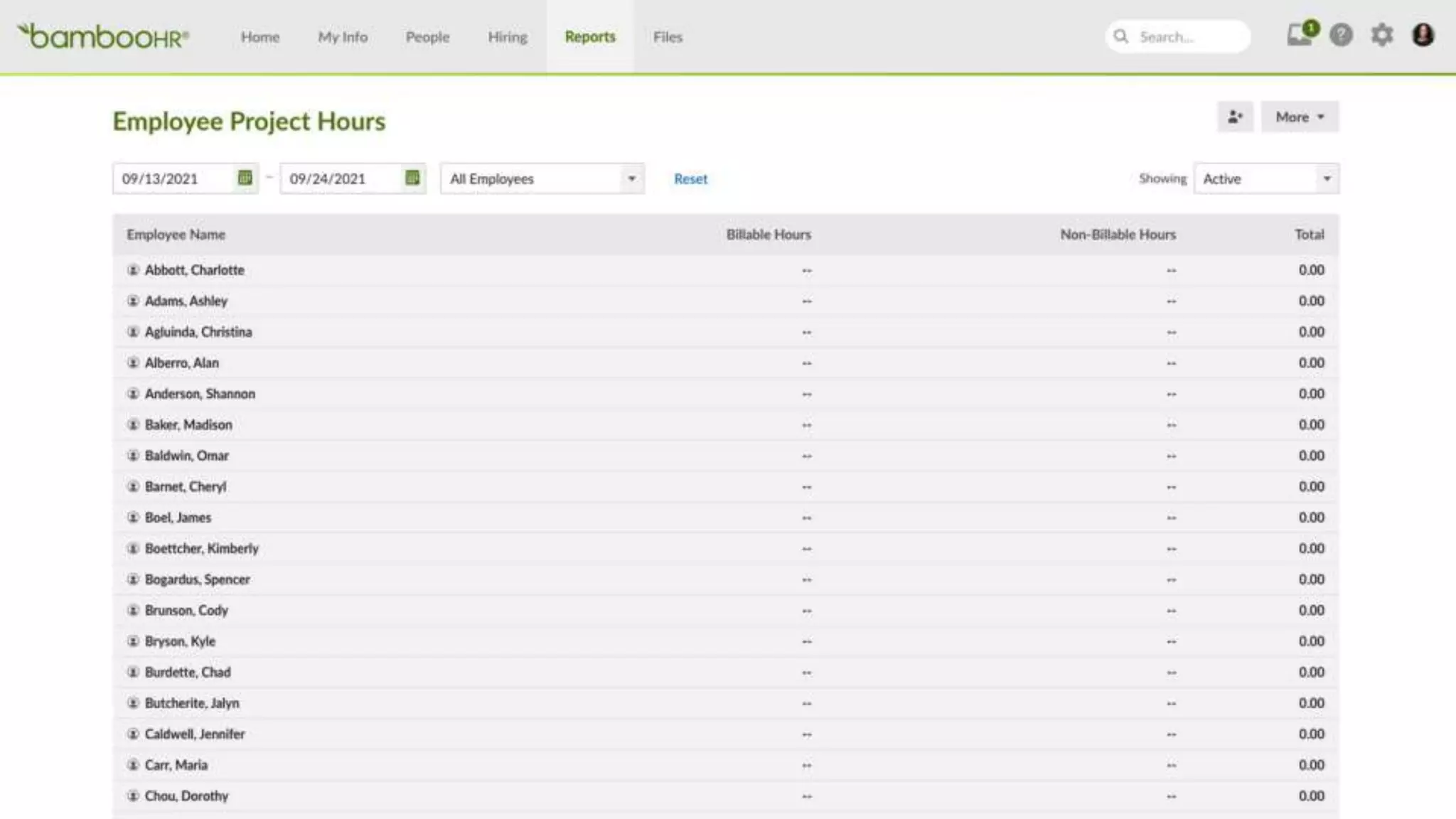Open the More actions dropdown
The width and height of the screenshot is (1456, 819).
coord(1299,117)
